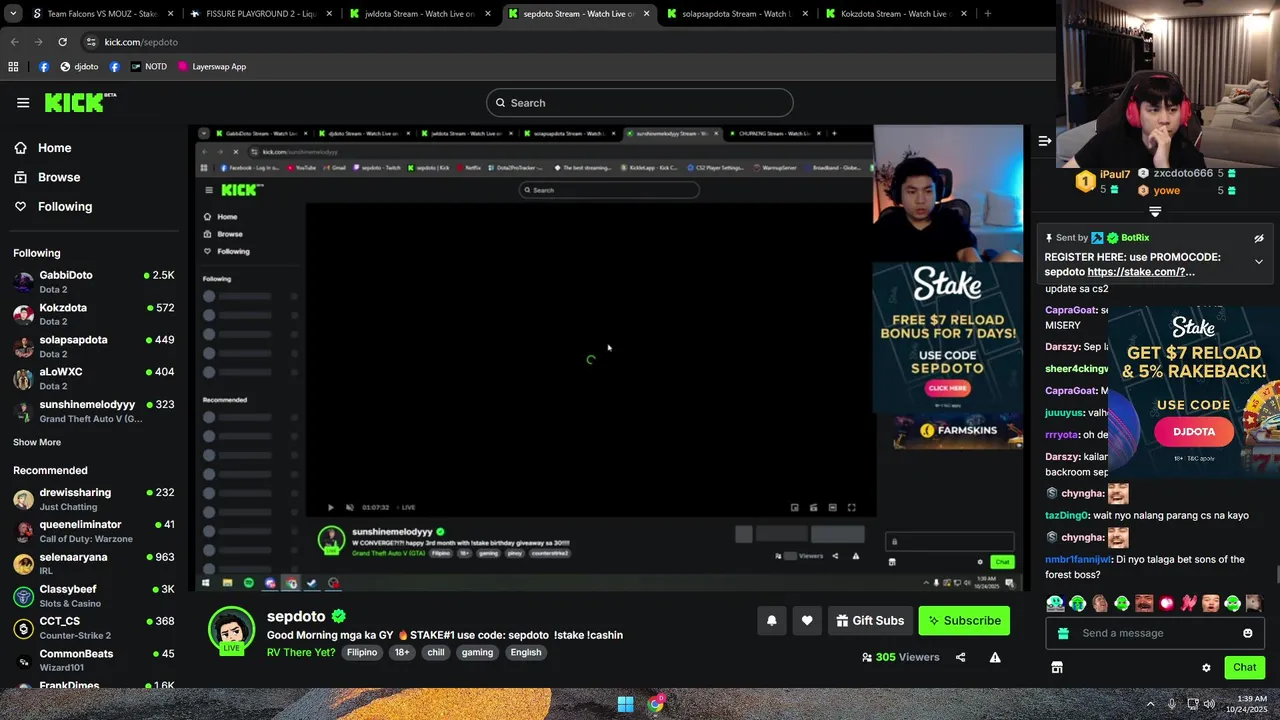Click the DJDOTA Stake ad button
The width and height of the screenshot is (1280, 720).
pyautogui.click(x=1194, y=432)
